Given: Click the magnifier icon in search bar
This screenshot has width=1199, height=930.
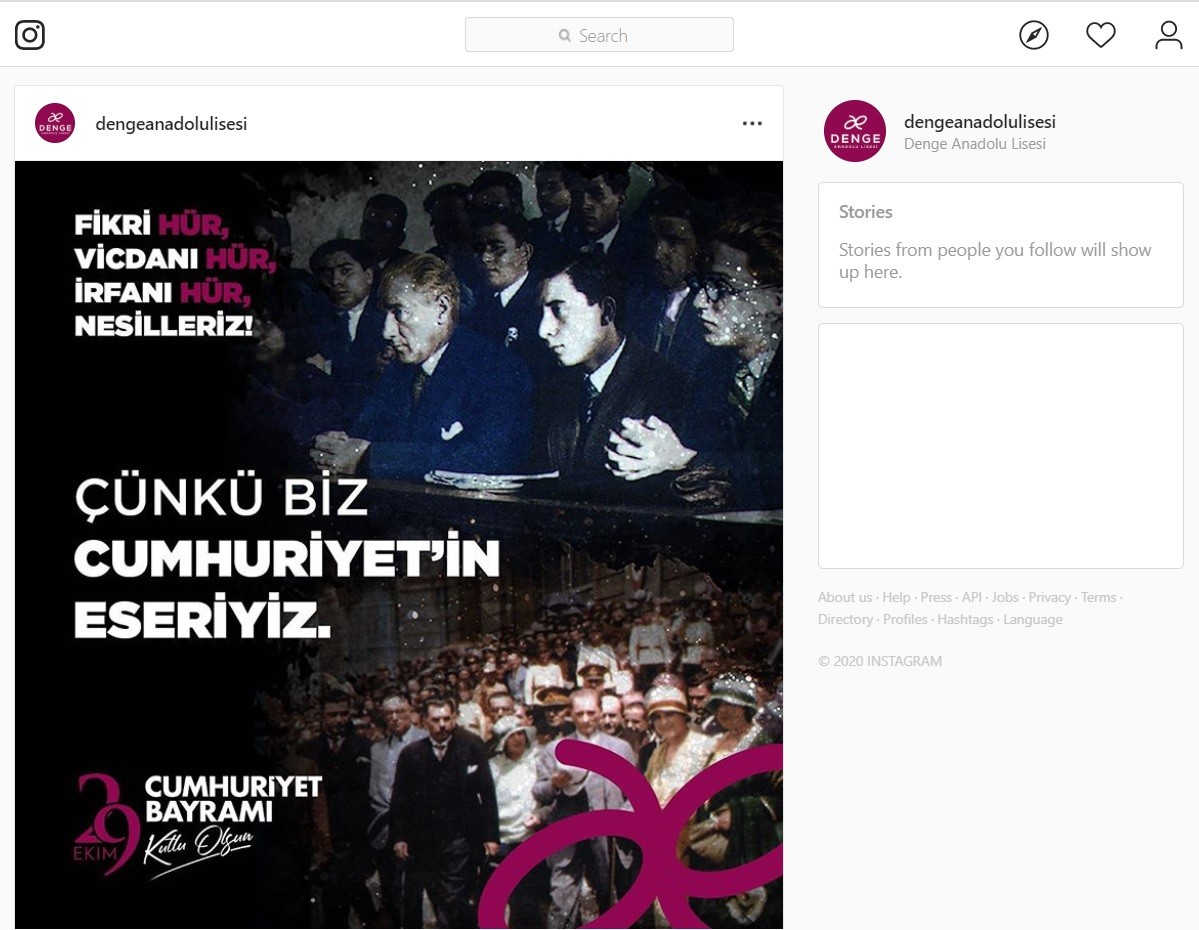Looking at the screenshot, I should click(x=564, y=36).
